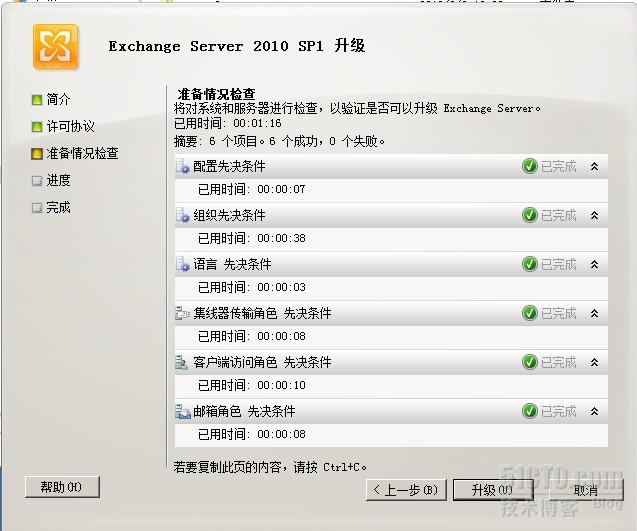The height and width of the screenshot is (531, 637).
Task: Collapse the 集线器传输角色 先决条件 section
Action: [594, 313]
